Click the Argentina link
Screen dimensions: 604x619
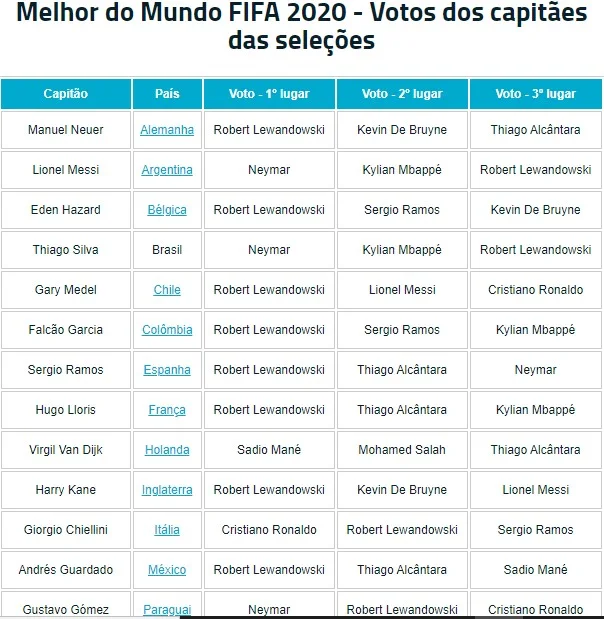(167, 170)
